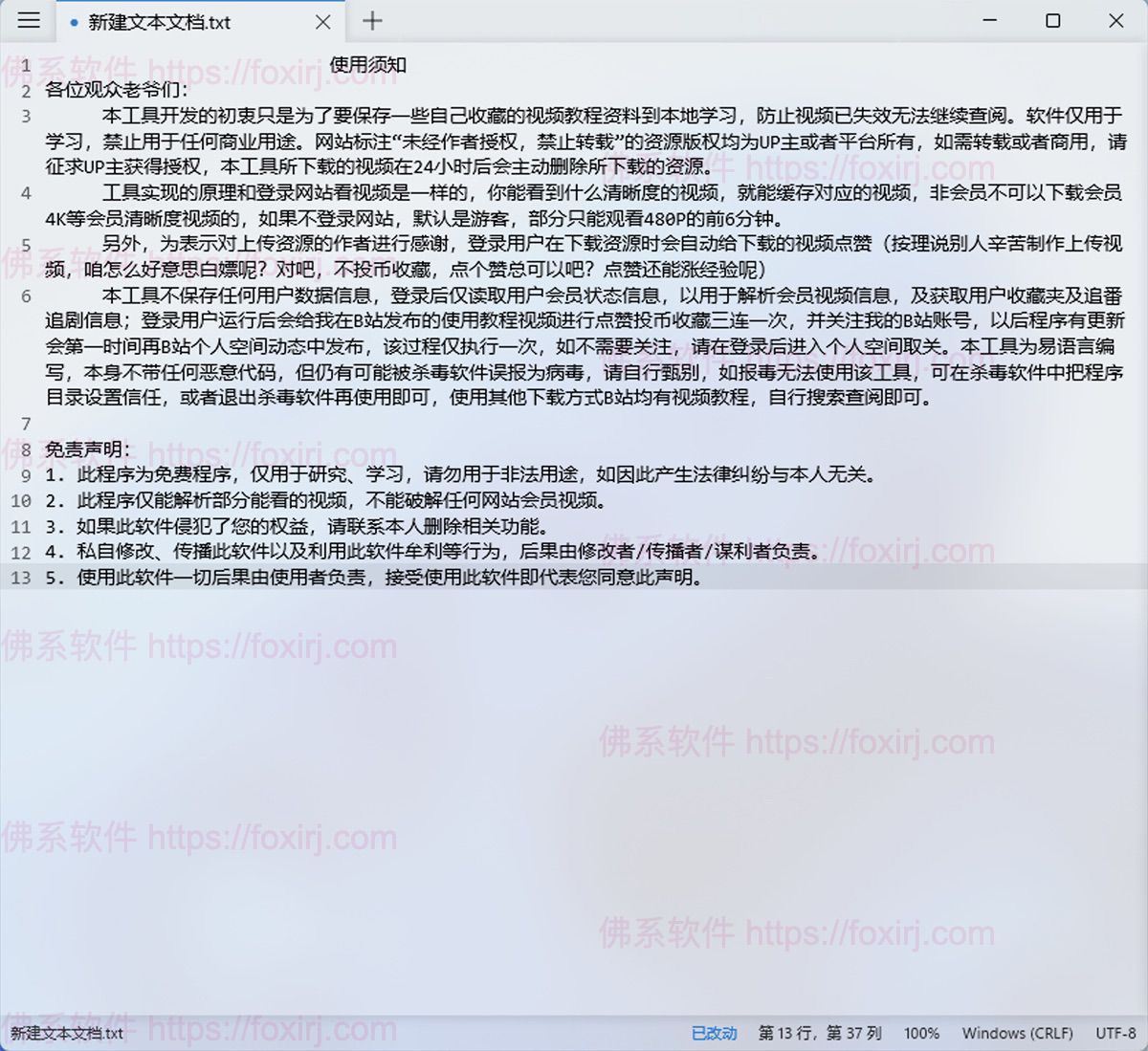The image size is (1148, 1051).
Task: Create a new document tab with the plus icon
Action: pyautogui.click(x=372, y=21)
